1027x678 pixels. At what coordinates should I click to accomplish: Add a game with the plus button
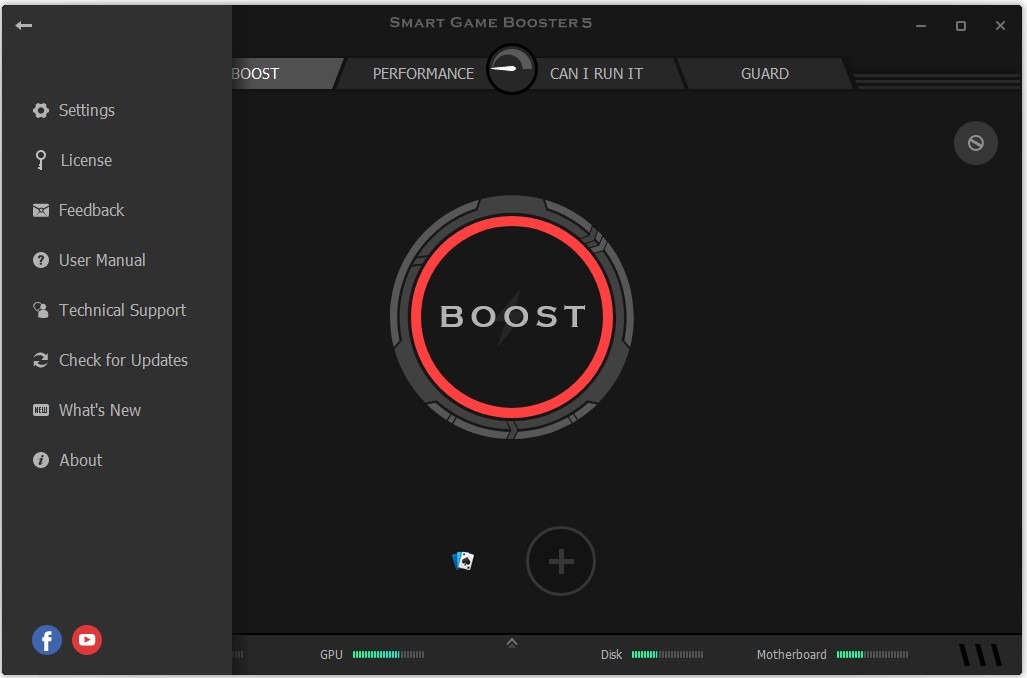coord(560,561)
